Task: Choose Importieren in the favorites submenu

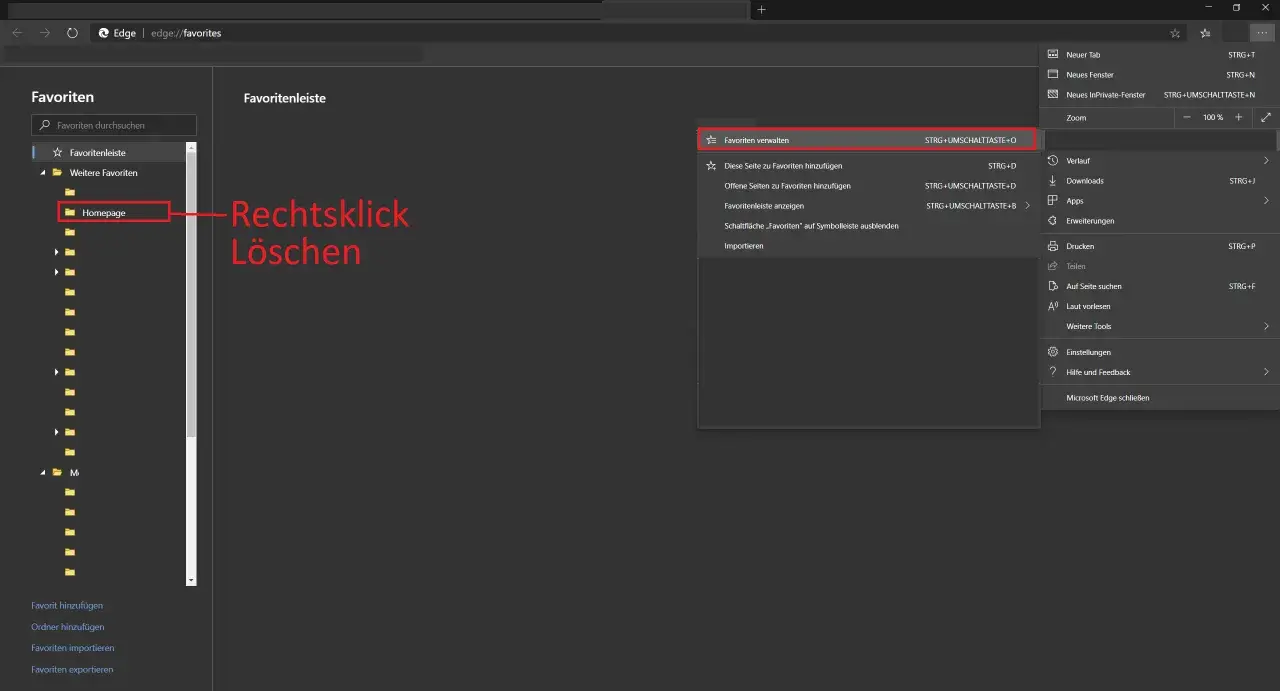Action: point(868,246)
